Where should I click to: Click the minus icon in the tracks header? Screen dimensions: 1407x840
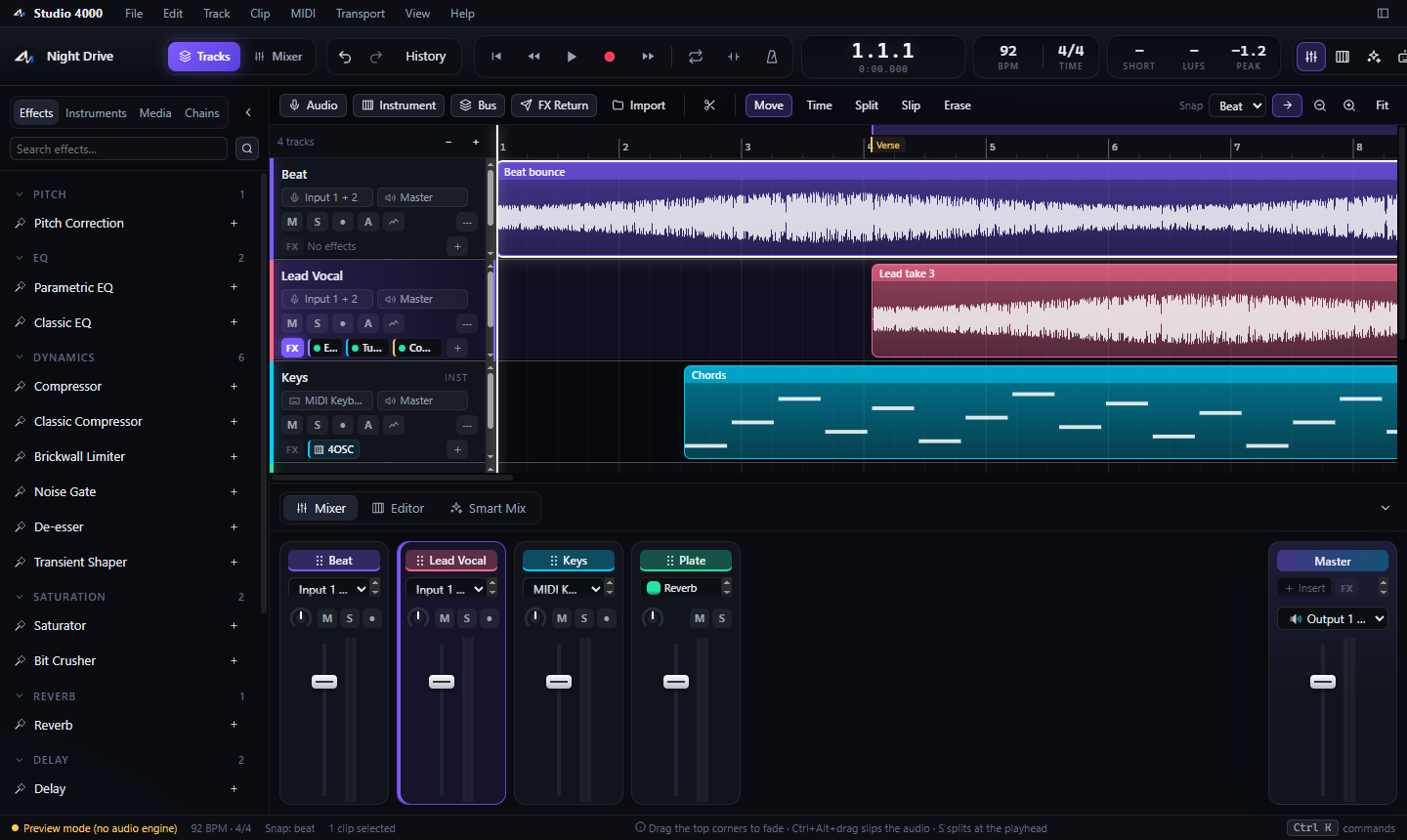coord(448,143)
